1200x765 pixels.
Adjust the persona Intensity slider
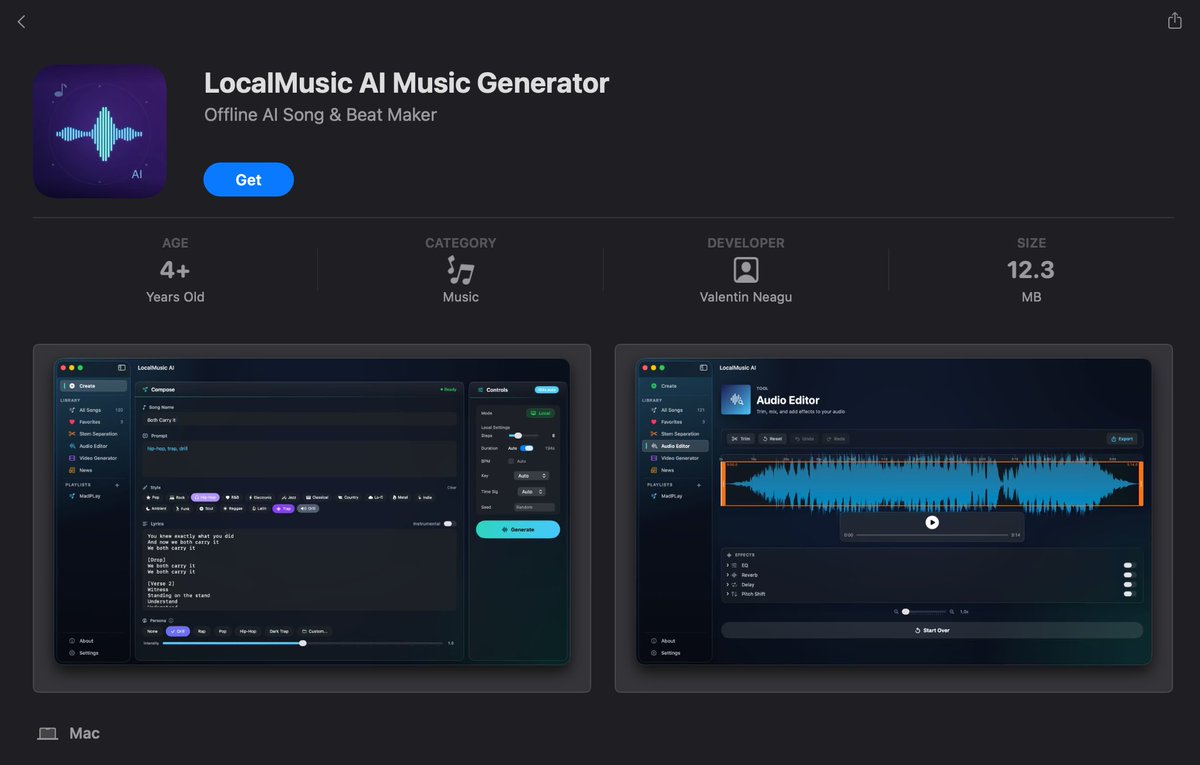tap(303, 643)
